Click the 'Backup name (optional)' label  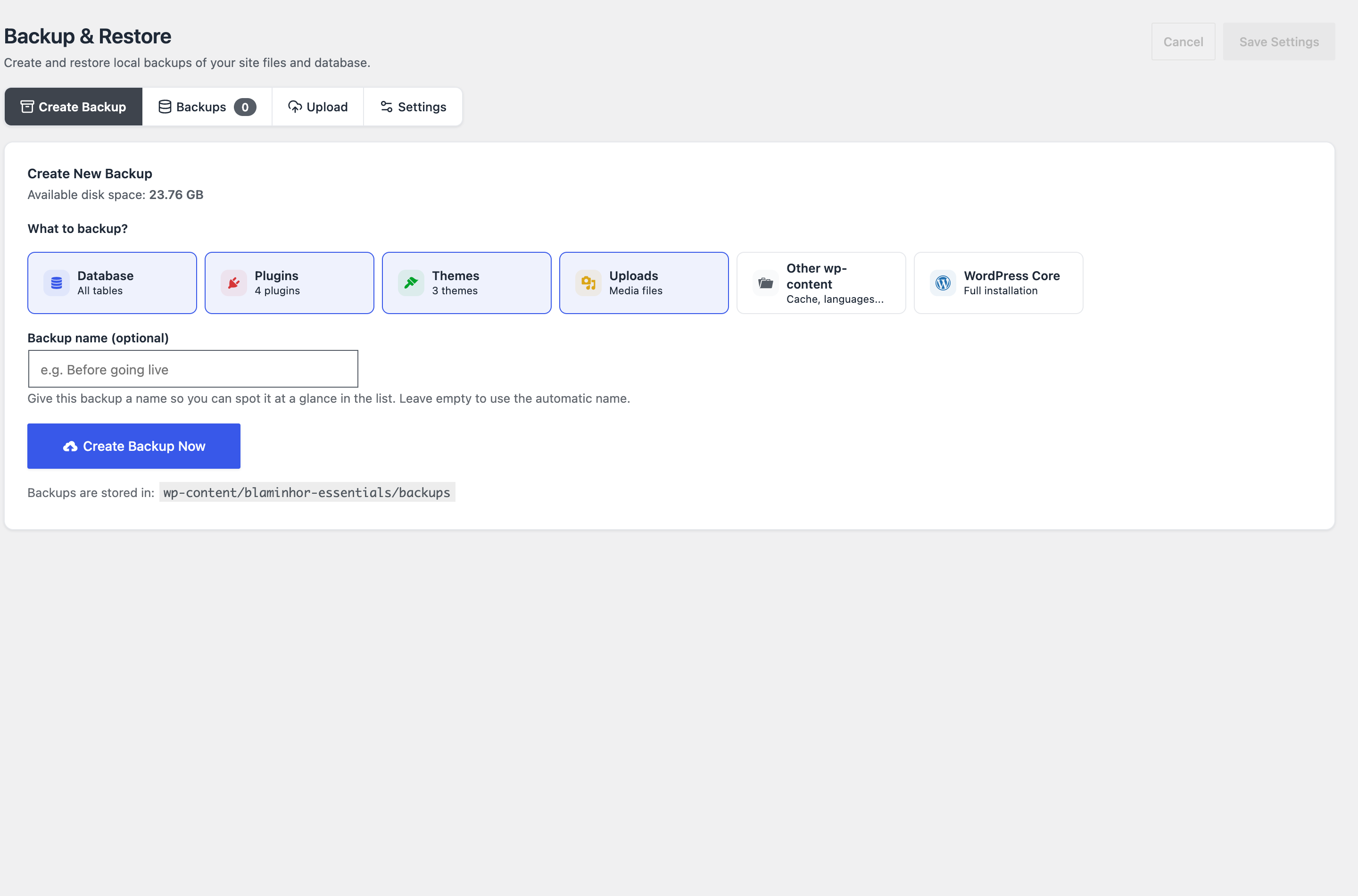click(x=98, y=338)
